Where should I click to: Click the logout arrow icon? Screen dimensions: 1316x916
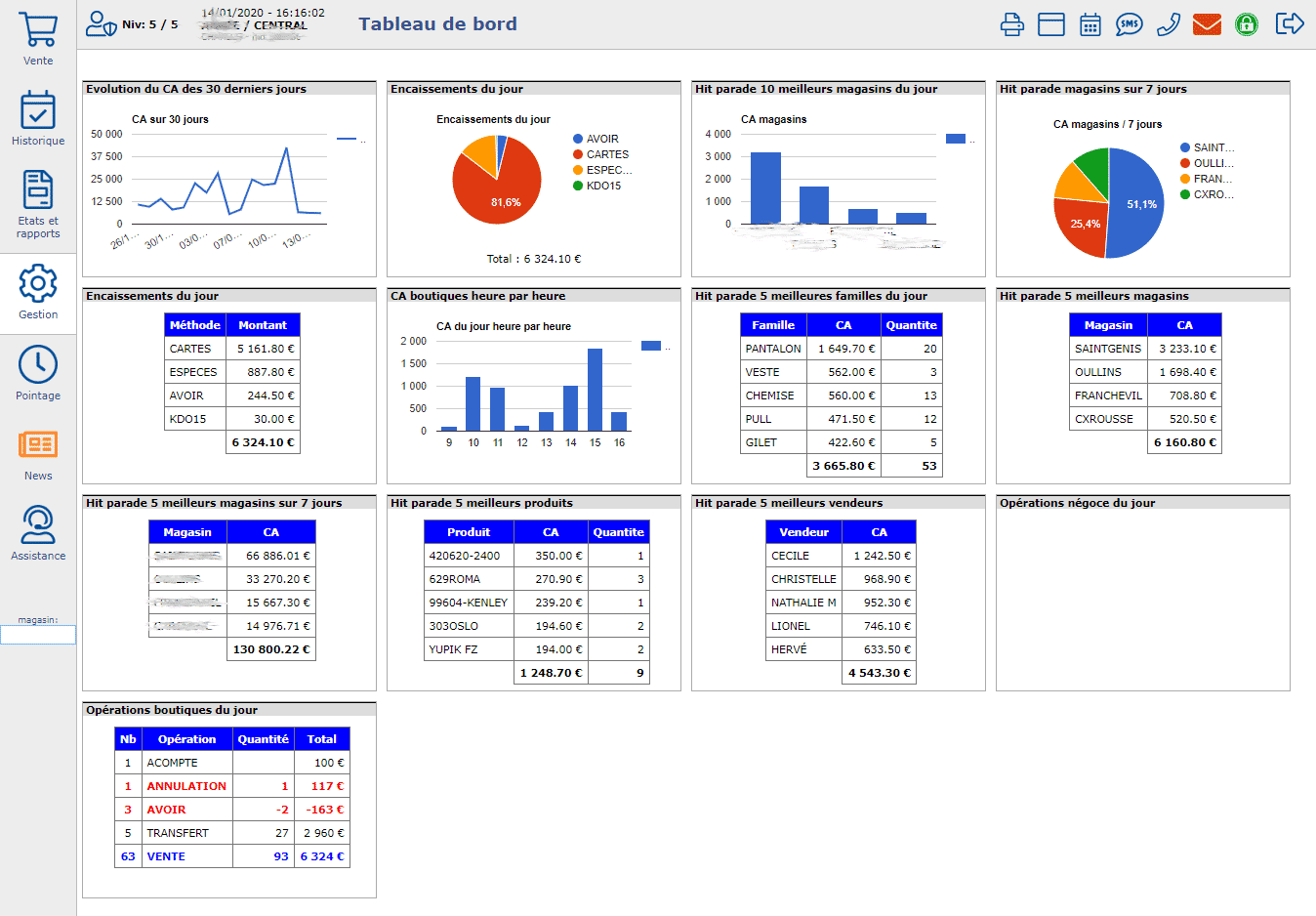click(x=1290, y=23)
